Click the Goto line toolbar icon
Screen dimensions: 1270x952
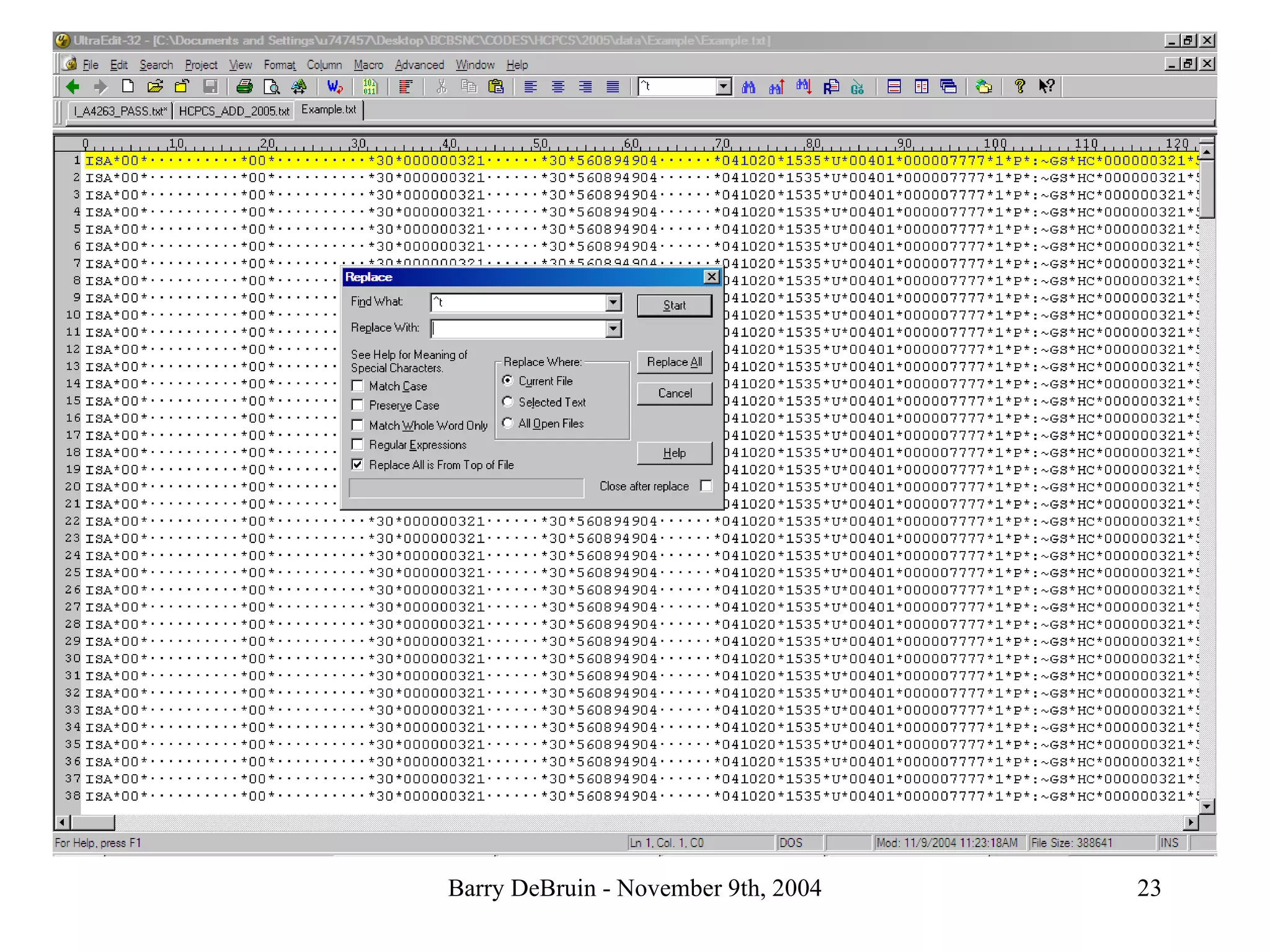[858, 87]
